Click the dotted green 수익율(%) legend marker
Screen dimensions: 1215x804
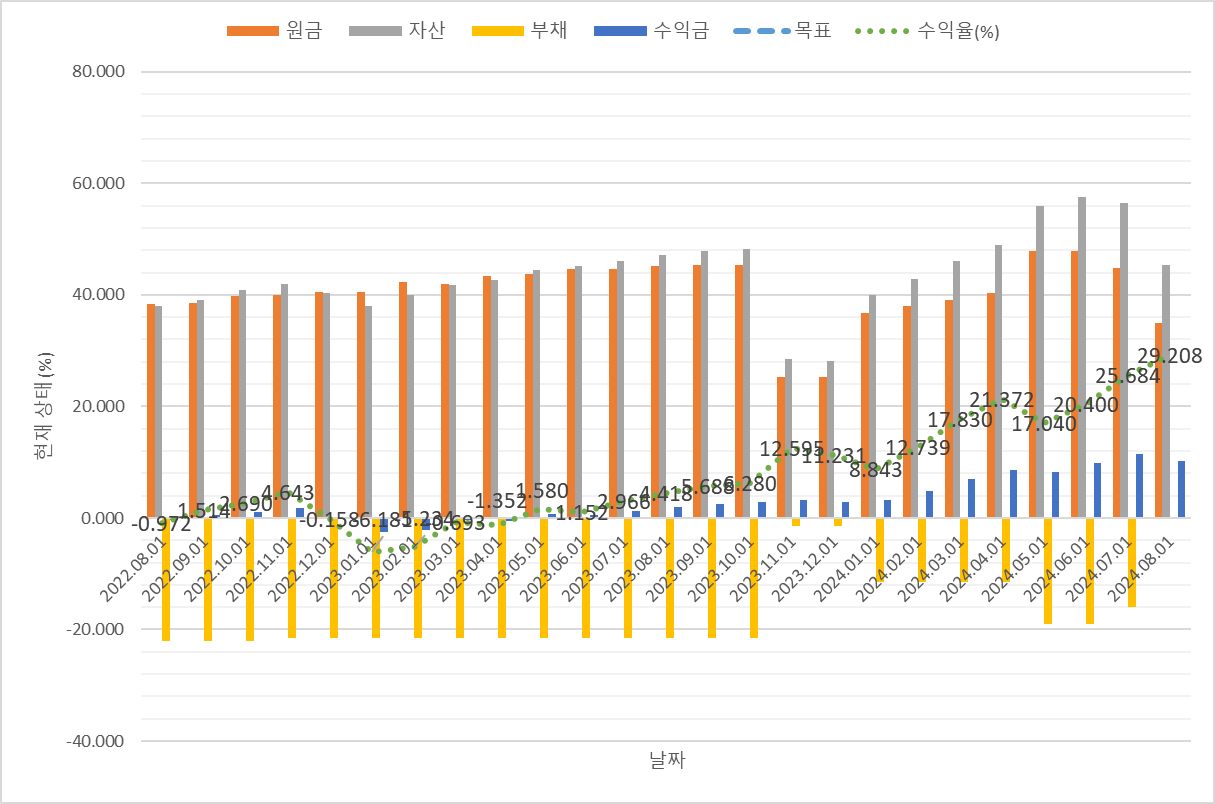pyautogui.click(x=882, y=31)
